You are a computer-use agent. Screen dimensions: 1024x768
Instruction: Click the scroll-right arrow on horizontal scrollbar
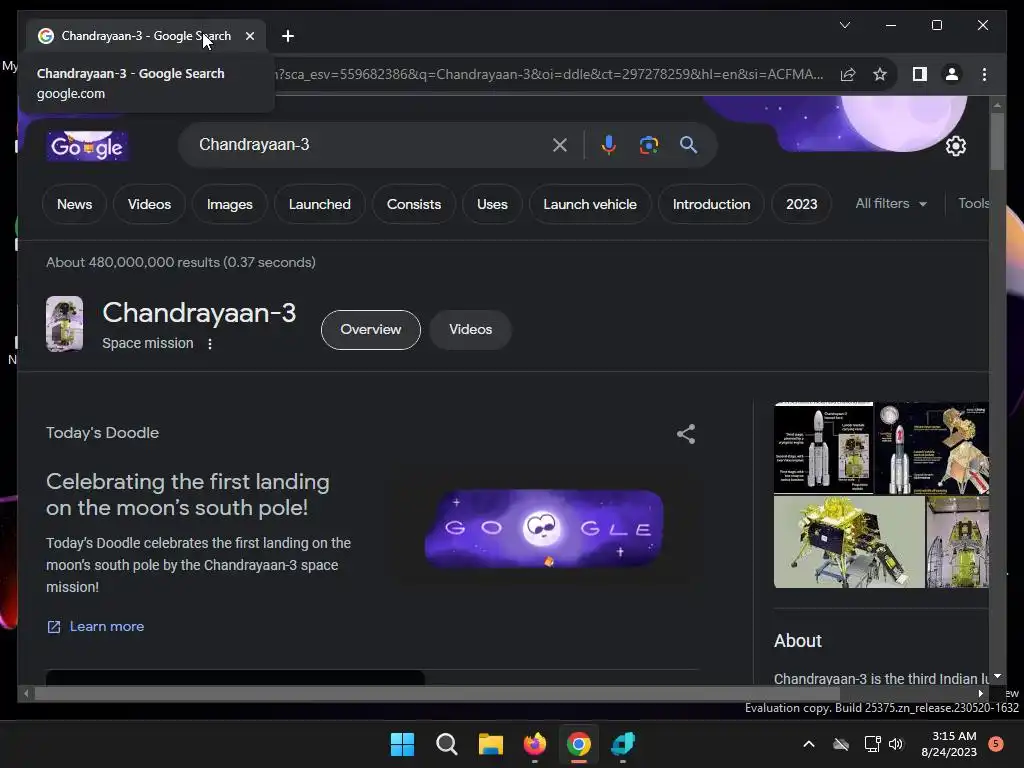click(x=981, y=694)
